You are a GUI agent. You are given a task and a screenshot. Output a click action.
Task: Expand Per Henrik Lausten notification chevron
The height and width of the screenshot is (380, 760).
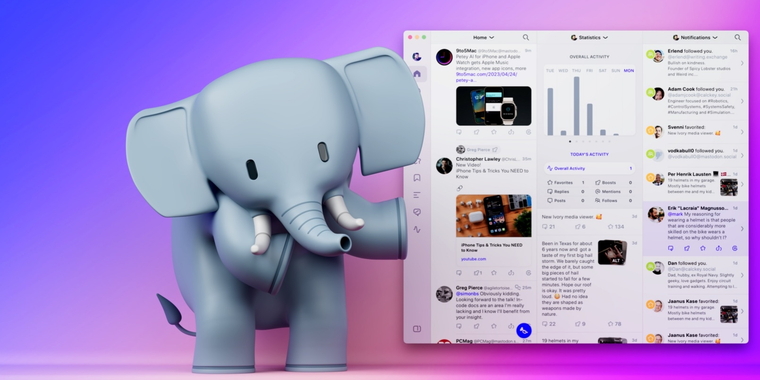pyautogui.click(x=742, y=184)
